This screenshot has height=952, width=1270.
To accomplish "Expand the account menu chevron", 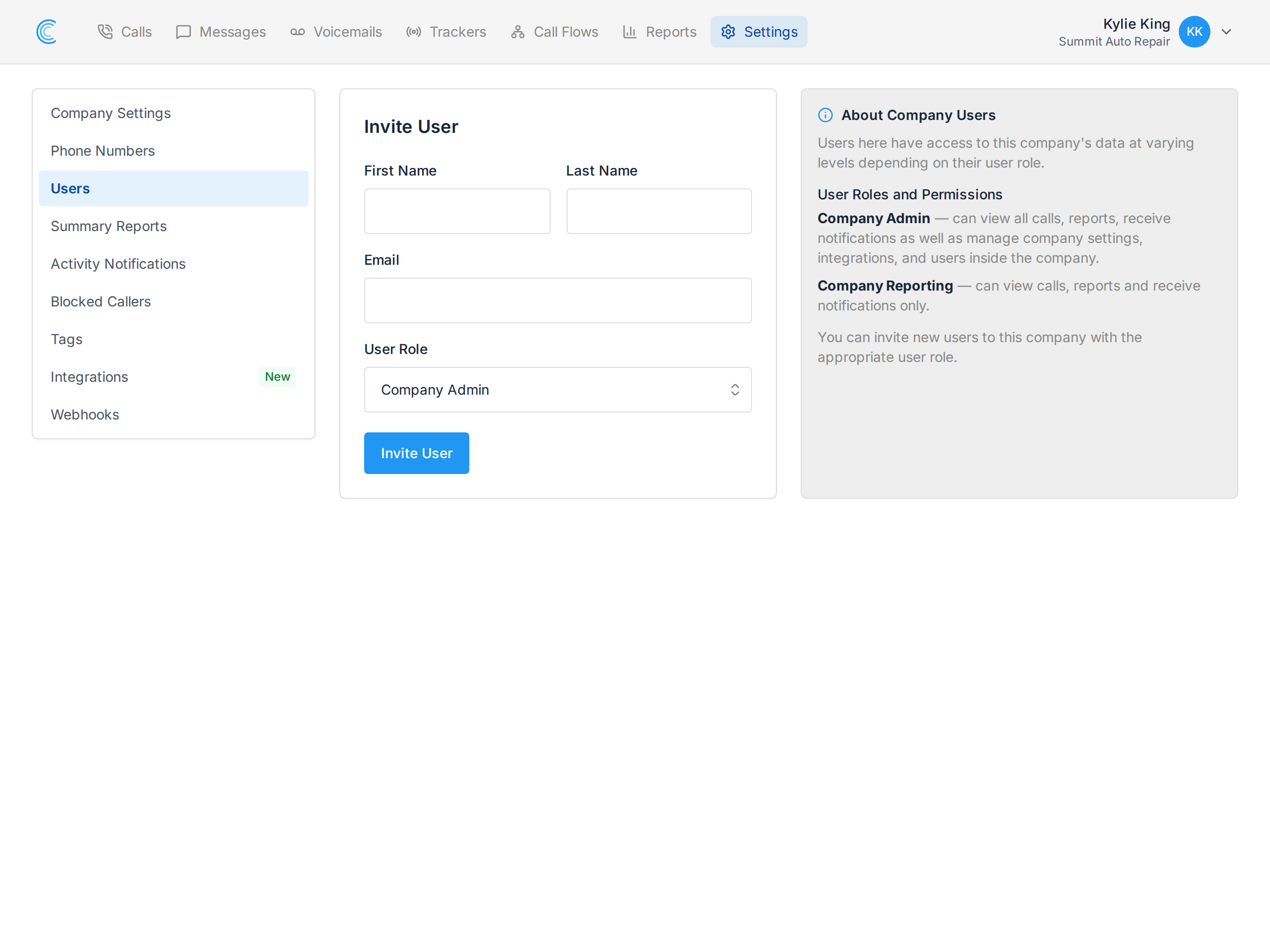I will (1226, 32).
